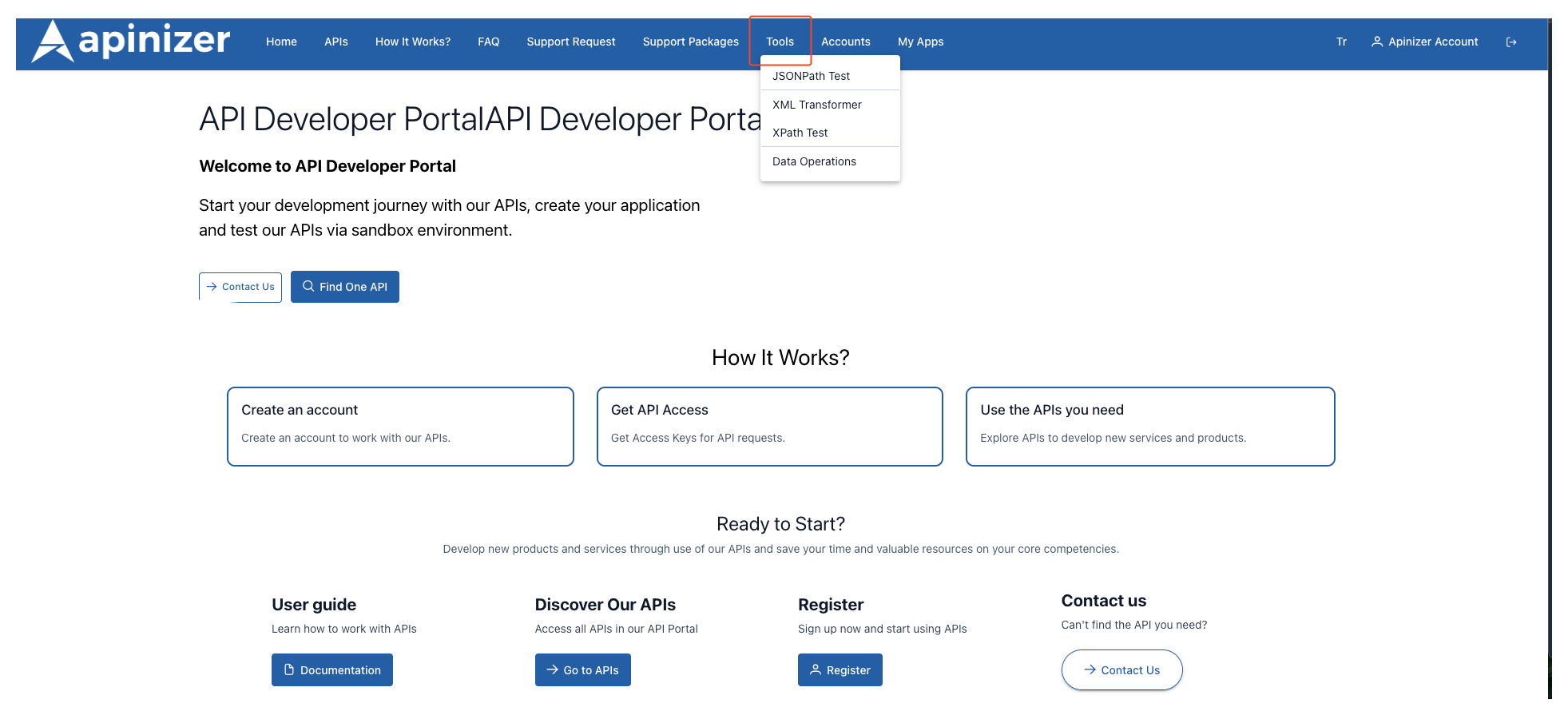This screenshot has height=715, width=1568.
Task: Open Data Operations from Tools menu
Action: 814,161
